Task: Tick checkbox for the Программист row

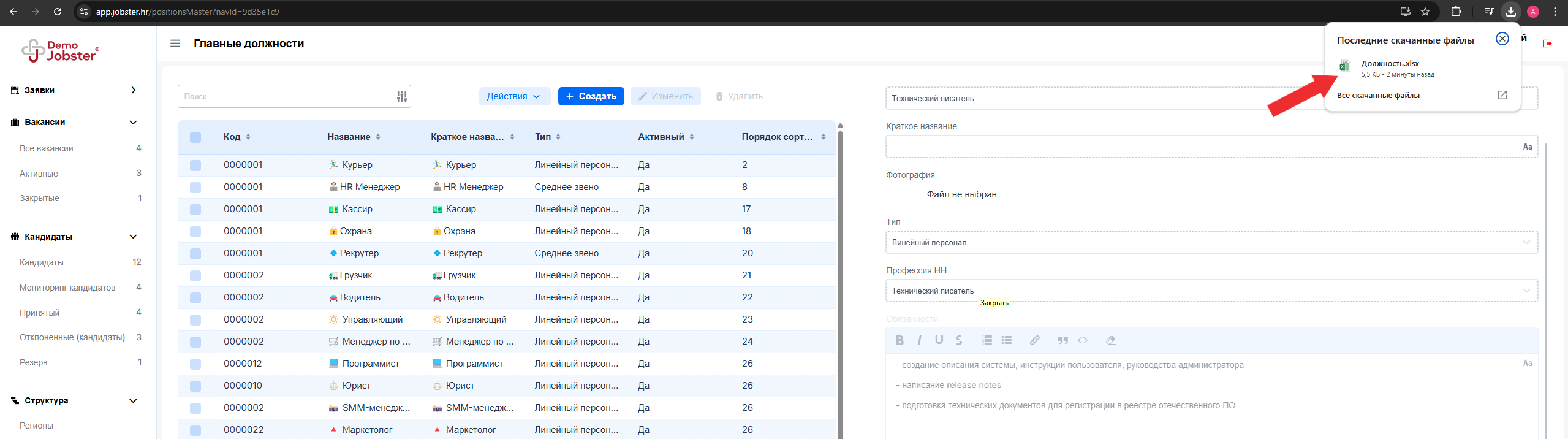Action: 195,364
